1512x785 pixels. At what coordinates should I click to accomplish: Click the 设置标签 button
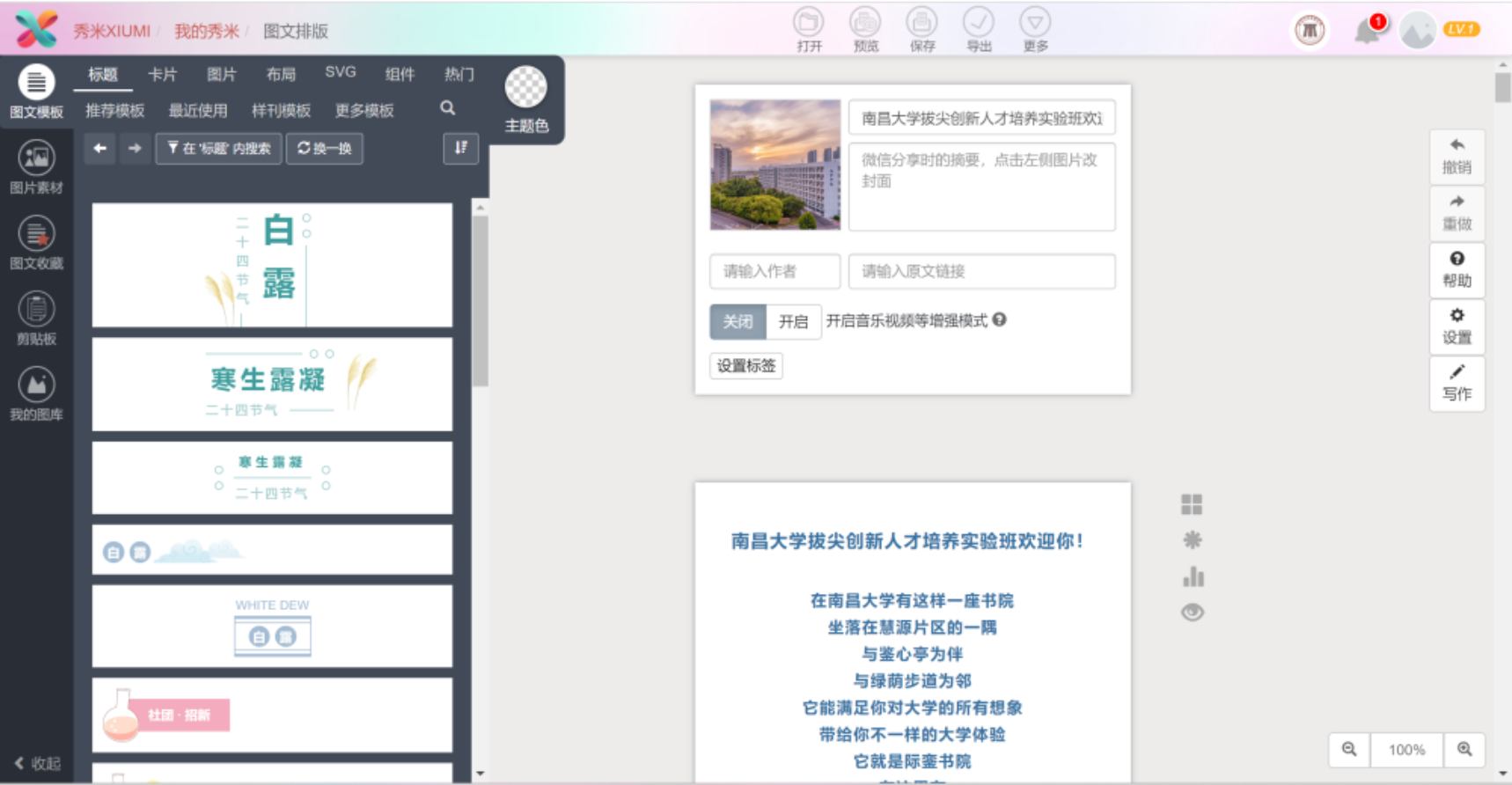tap(745, 365)
